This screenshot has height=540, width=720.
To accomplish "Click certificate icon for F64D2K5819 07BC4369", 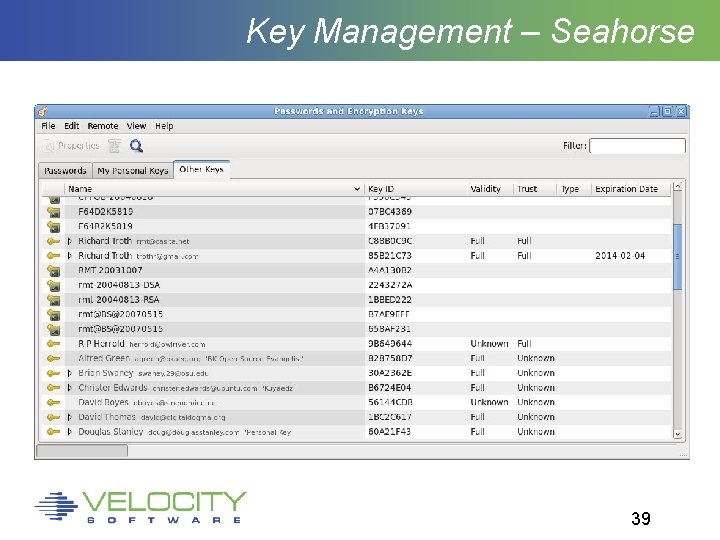I will point(54,212).
